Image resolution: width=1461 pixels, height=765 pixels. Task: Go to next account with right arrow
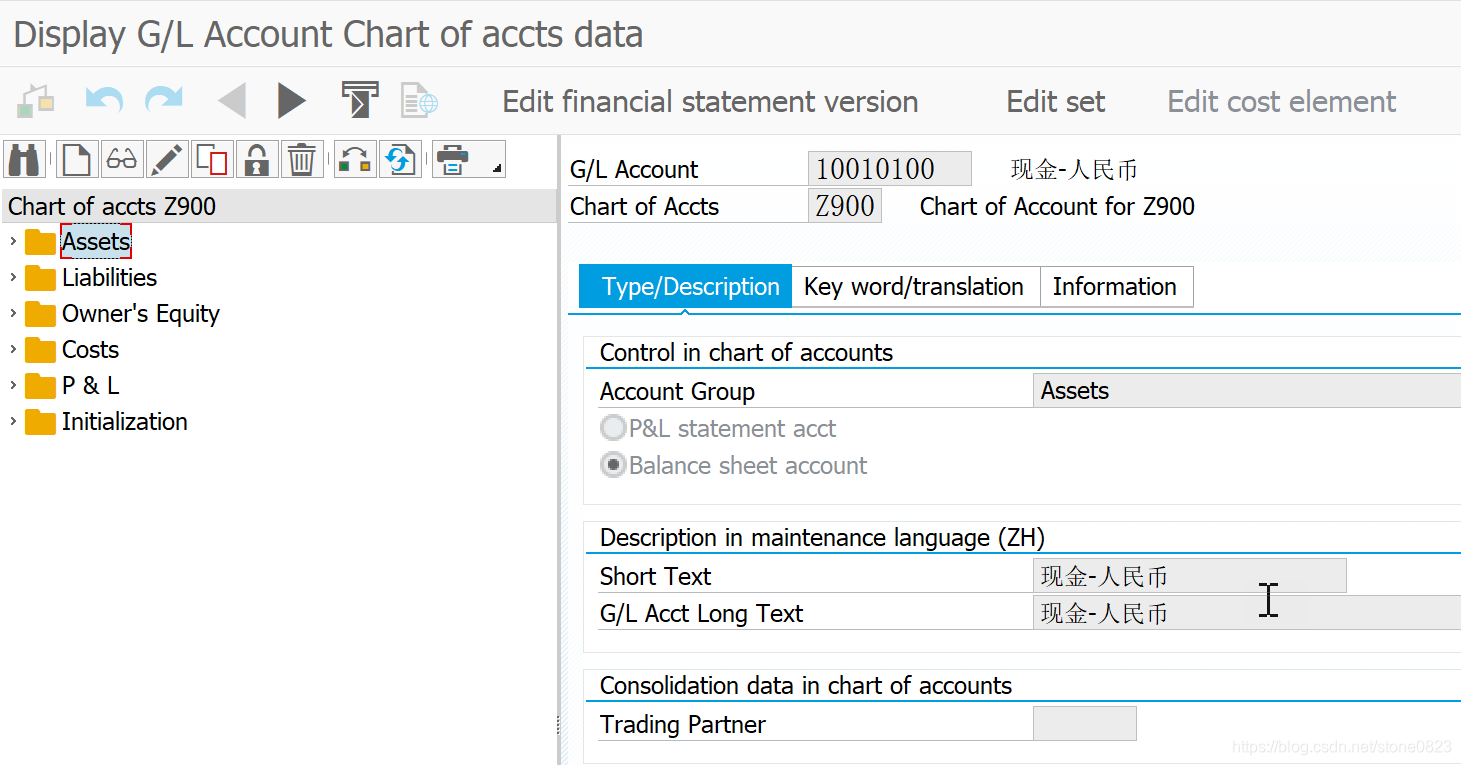click(291, 101)
